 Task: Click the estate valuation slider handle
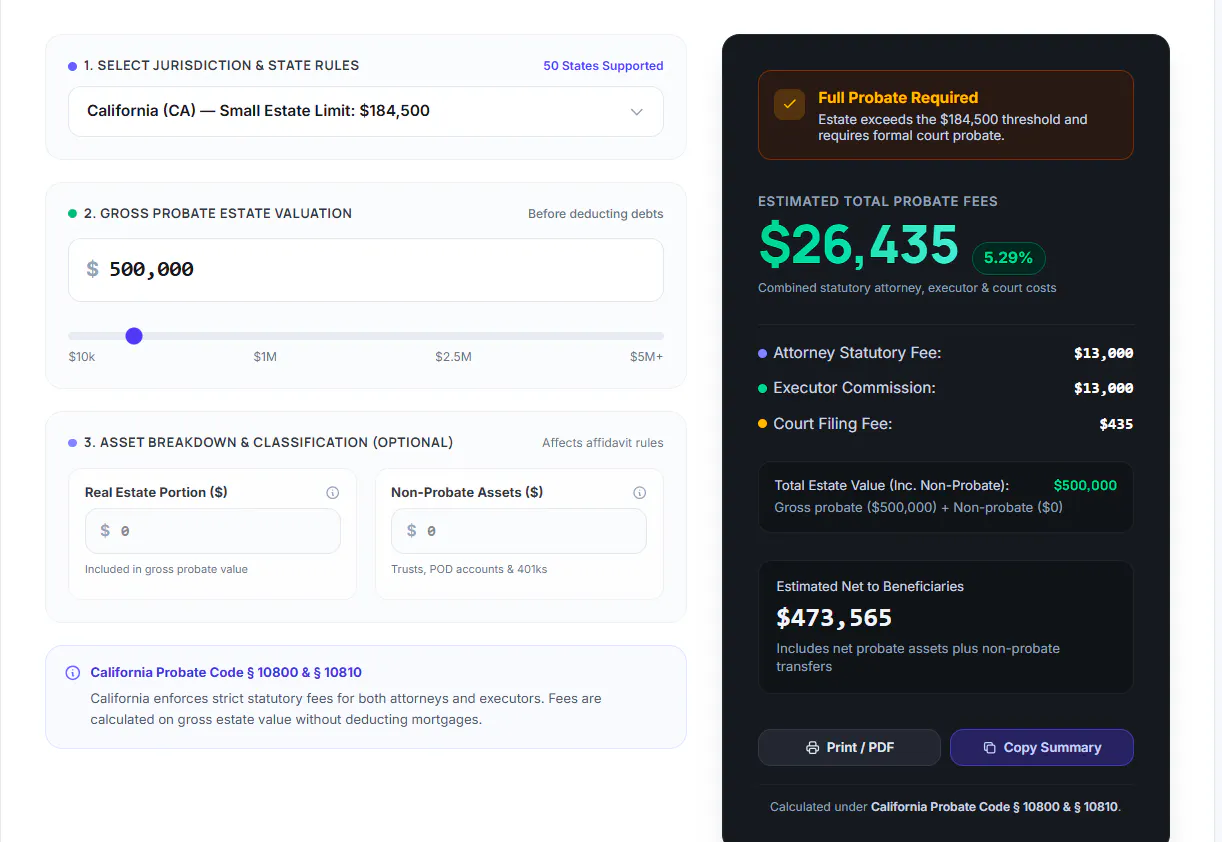click(x=134, y=336)
